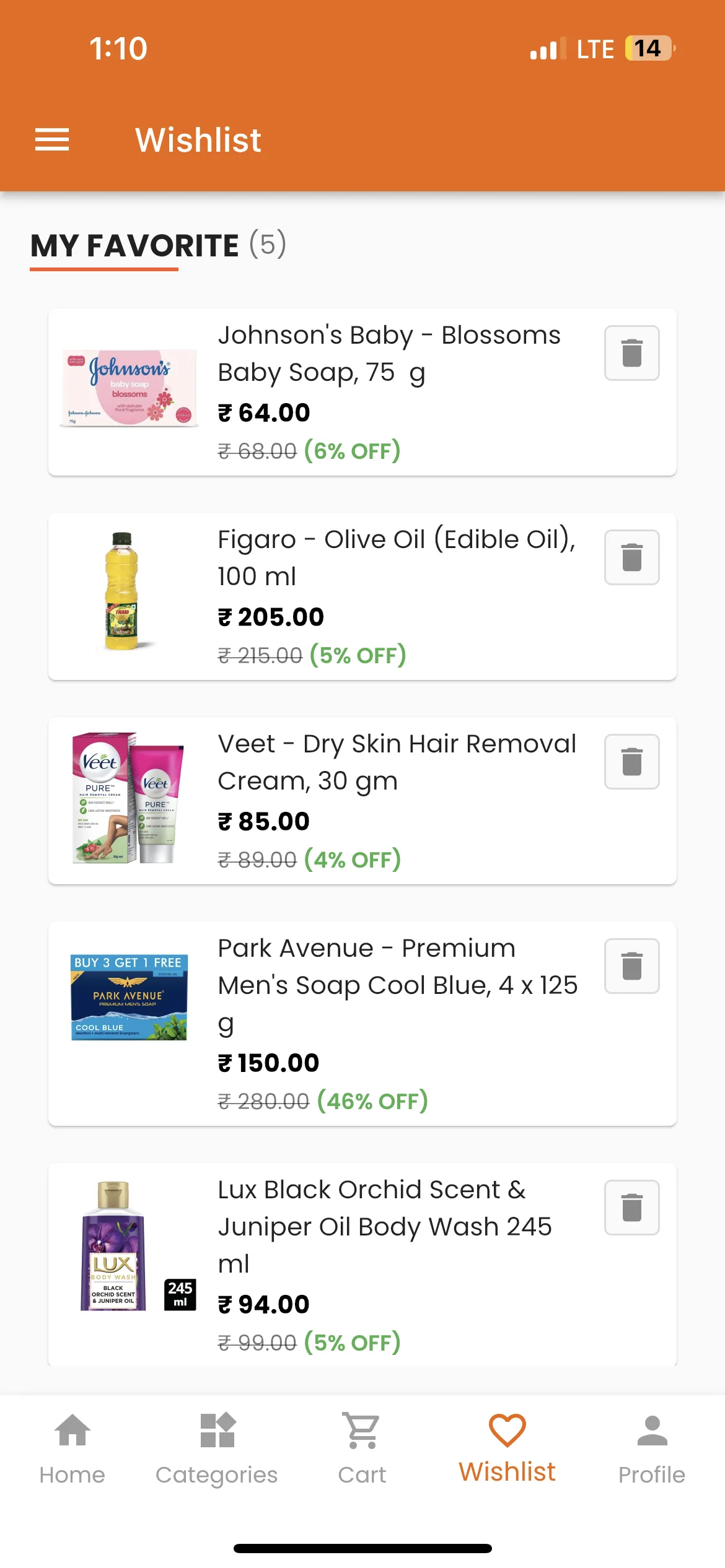Open the Categories tab
This screenshot has height=1568, width=725.
(x=217, y=1449)
